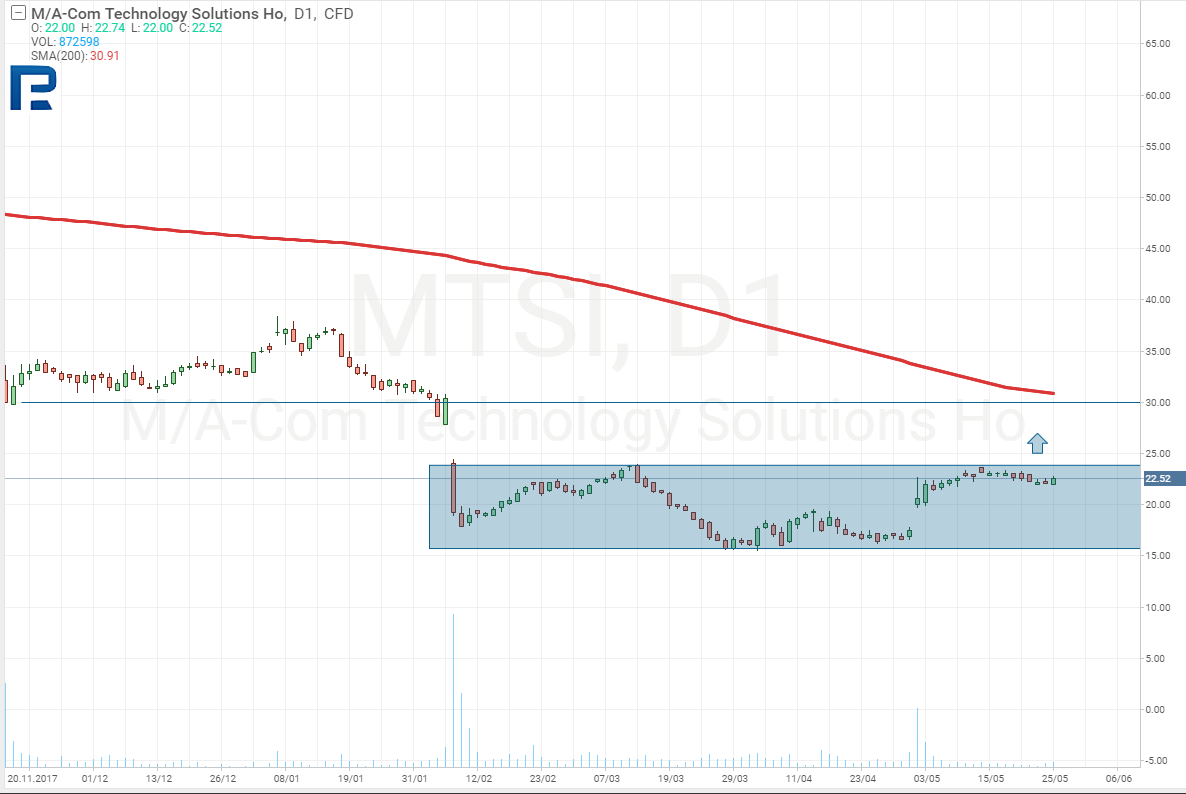Image resolution: width=1186 pixels, height=794 pixels.
Task: Click the 23/04 date label
Action: [863, 778]
